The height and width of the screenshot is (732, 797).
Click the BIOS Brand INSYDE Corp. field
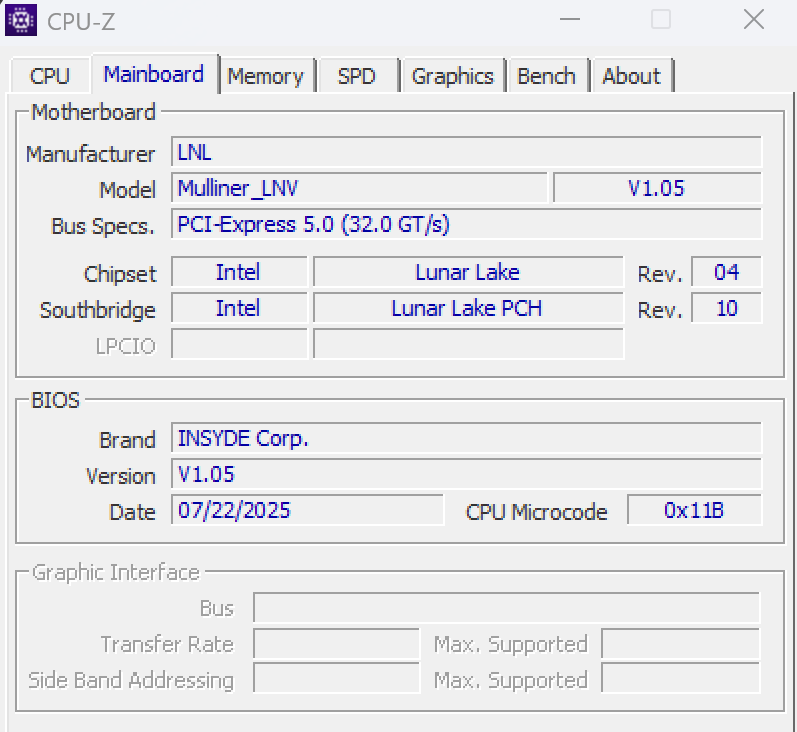click(x=466, y=438)
